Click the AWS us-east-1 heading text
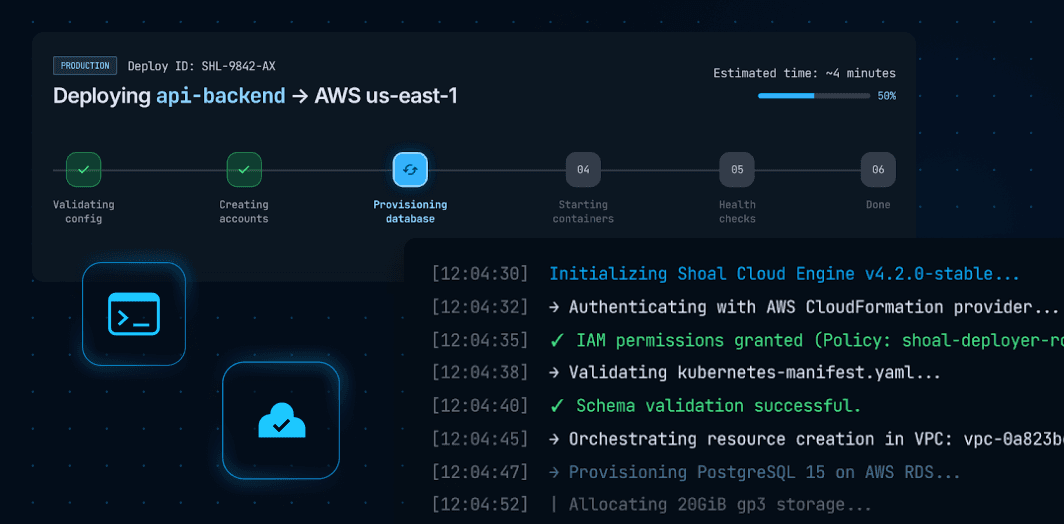1064x524 pixels. click(x=385, y=96)
